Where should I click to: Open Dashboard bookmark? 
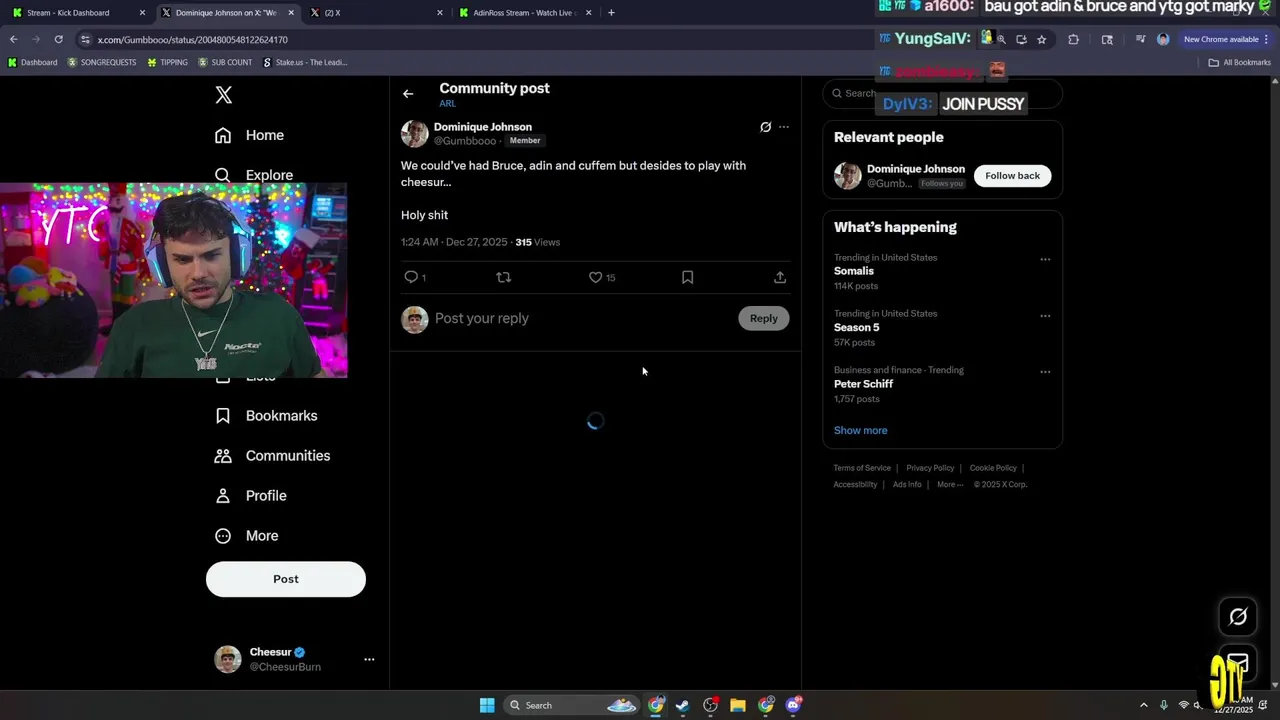pyautogui.click(x=33, y=62)
